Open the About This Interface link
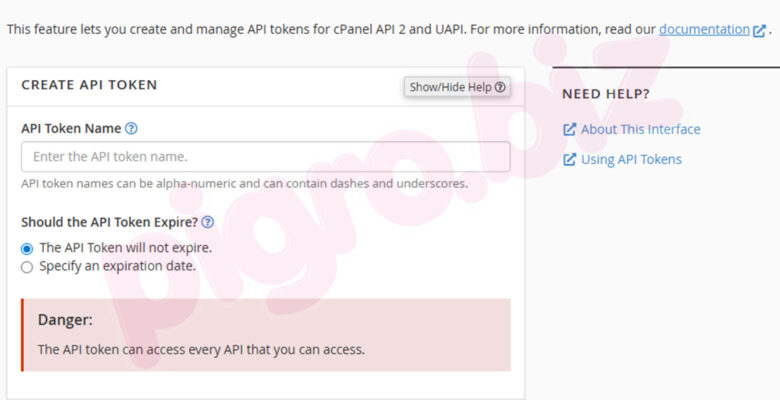Screen dimensions: 780x400 (640, 129)
